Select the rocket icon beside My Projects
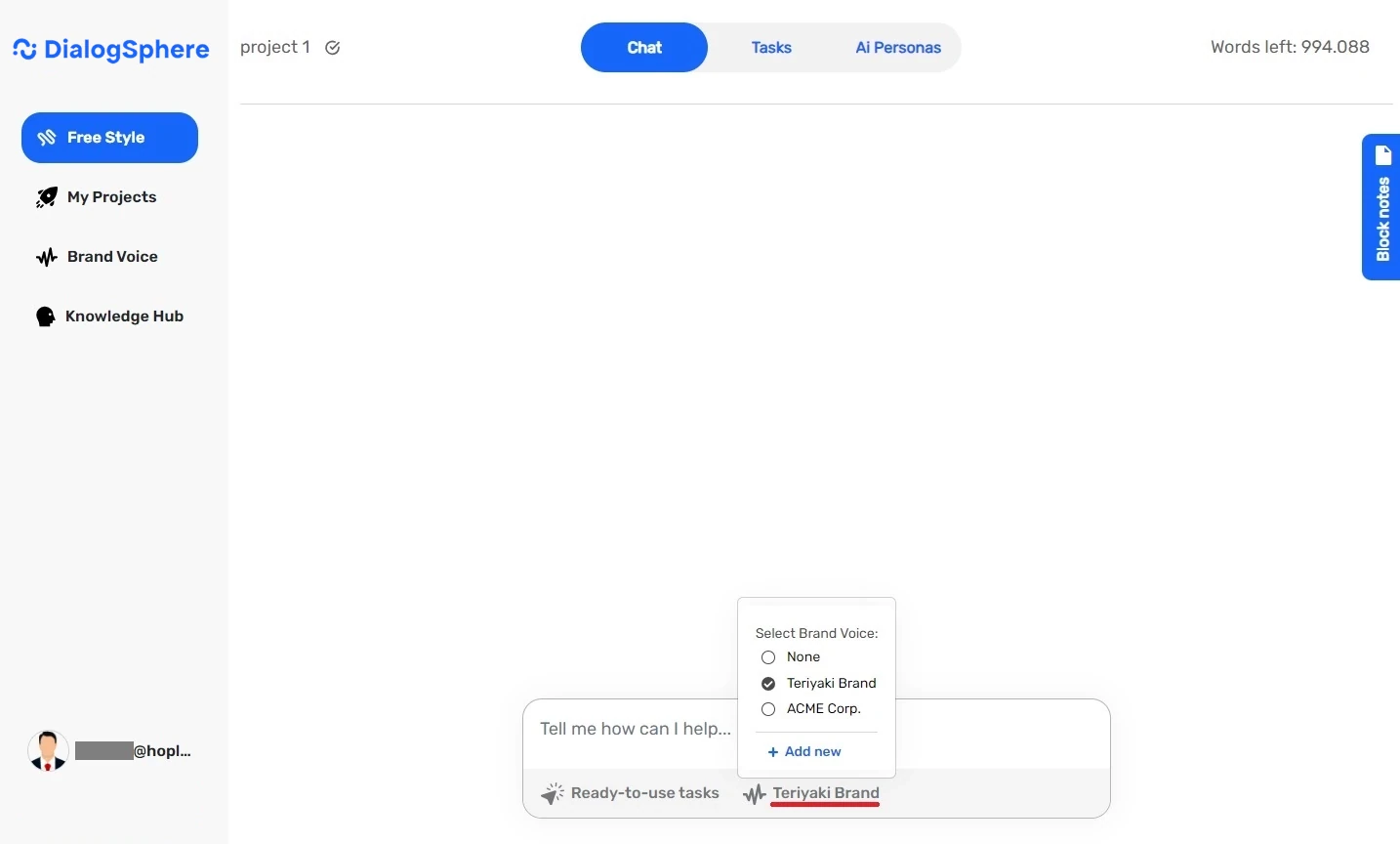The width and height of the screenshot is (1400, 844). 46,197
